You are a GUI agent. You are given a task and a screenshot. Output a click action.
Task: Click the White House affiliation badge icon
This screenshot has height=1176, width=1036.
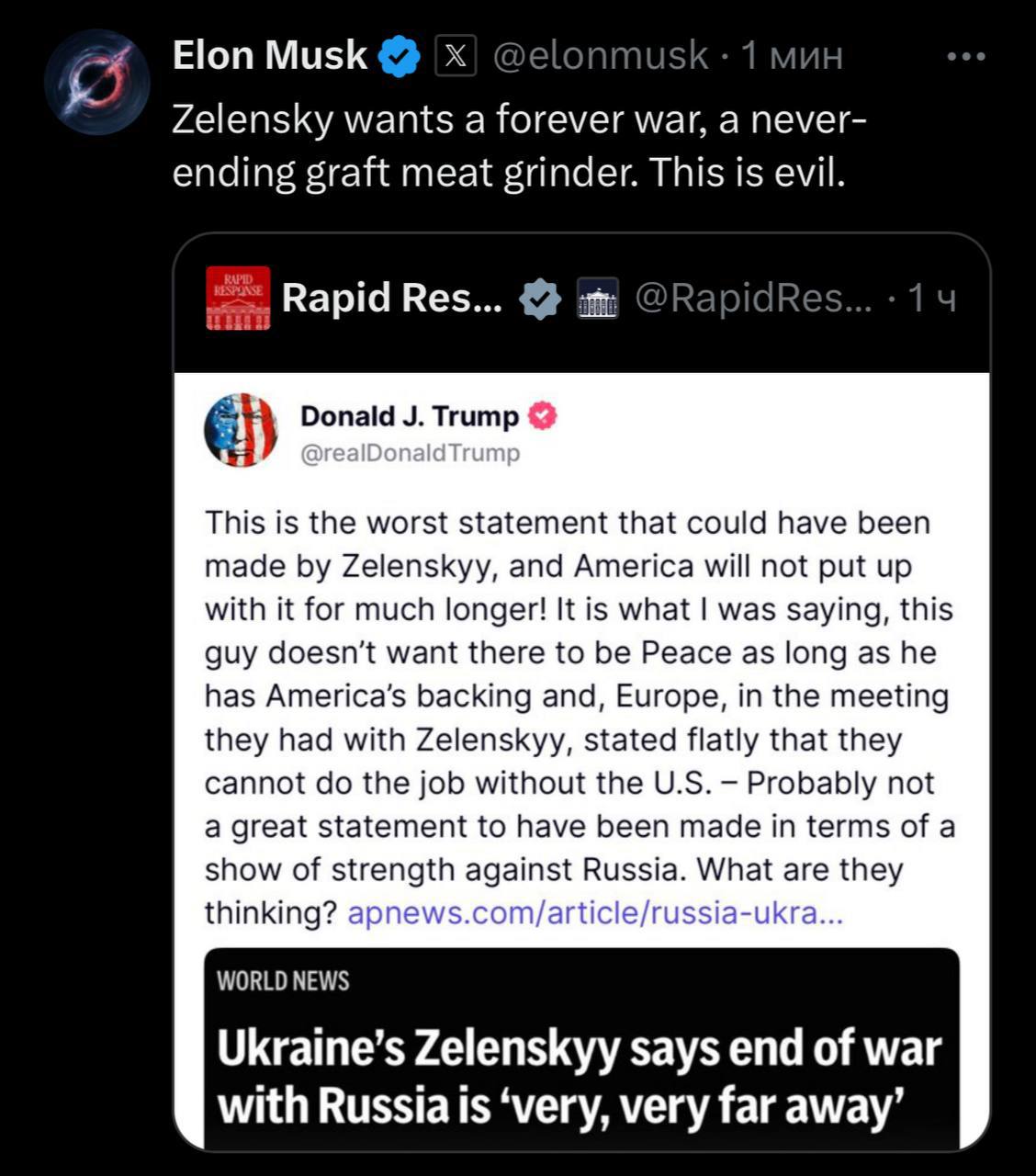[x=598, y=298]
